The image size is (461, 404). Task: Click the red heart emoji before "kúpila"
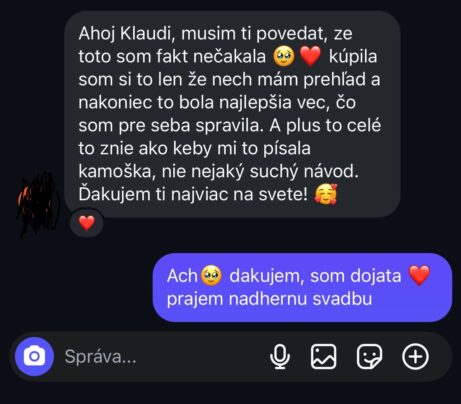(x=310, y=56)
